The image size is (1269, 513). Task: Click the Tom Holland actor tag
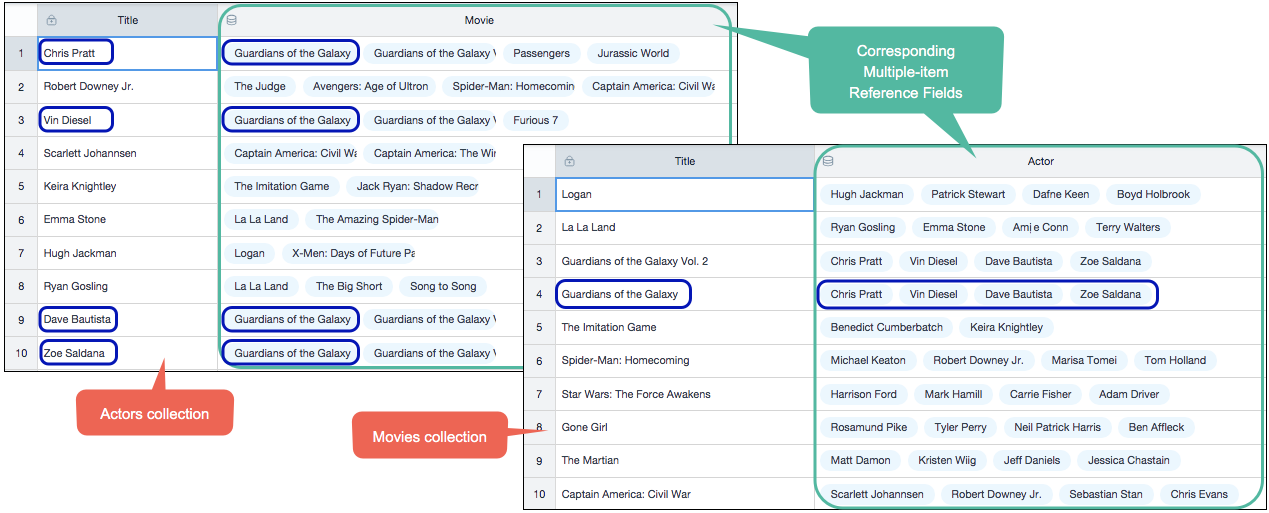(x=1175, y=360)
